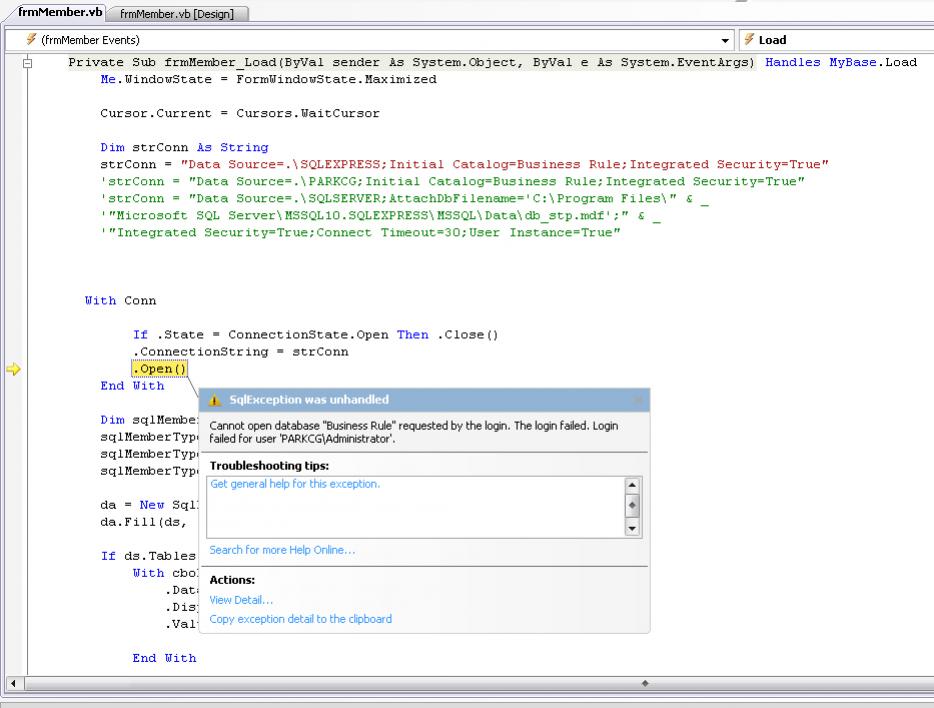The width and height of the screenshot is (934, 708).
Task: Click the MSSQL10.SQLEXPRESS db_stp.mdf comment line
Action: pos(381,216)
